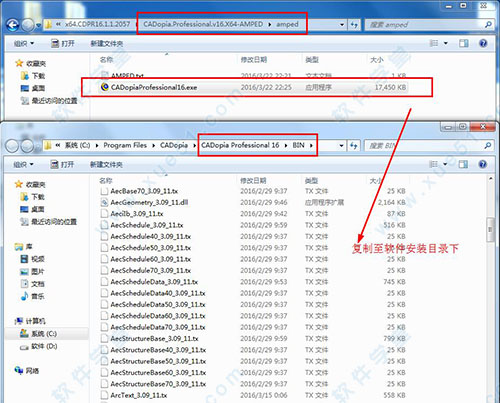Select CADopiaProfessional16.exe file
The width and height of the screenshot is (500, 403).
click(x=252, y=87)
